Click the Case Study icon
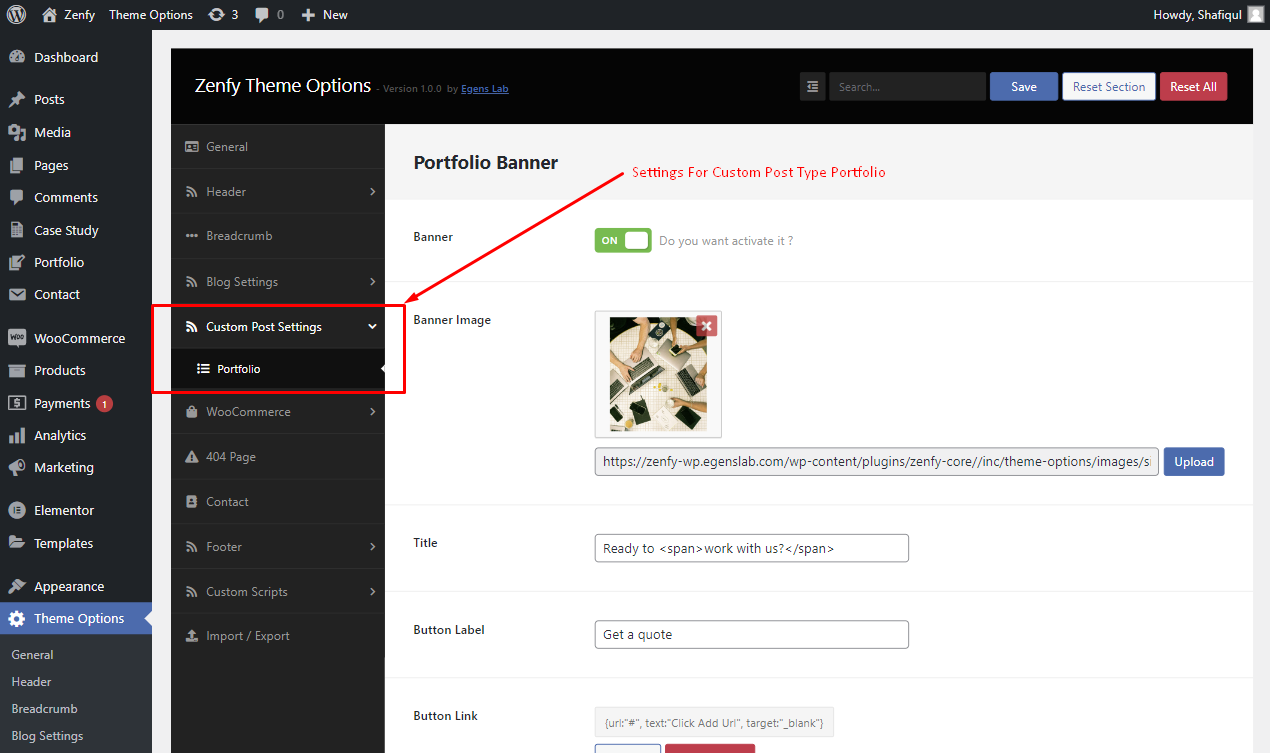 point(17,230)
